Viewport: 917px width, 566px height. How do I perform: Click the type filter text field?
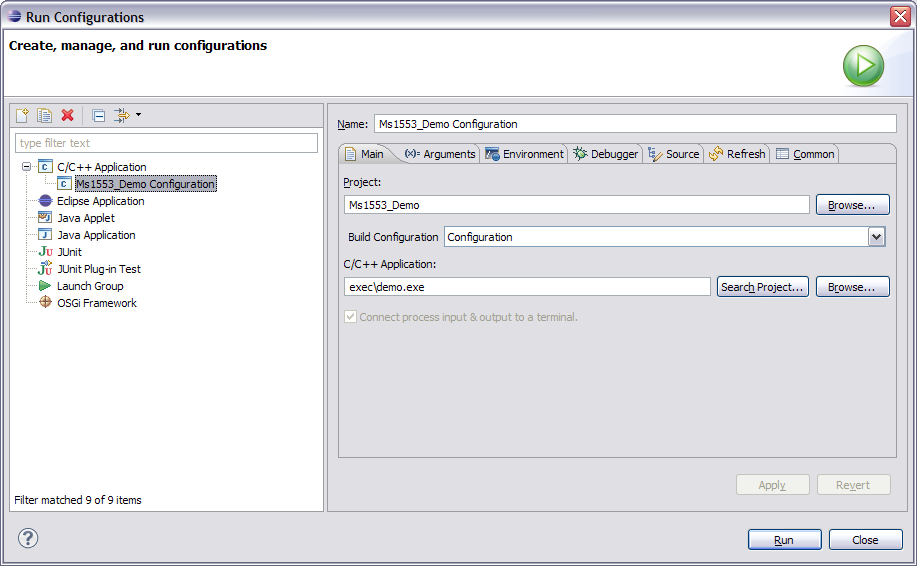166,143
